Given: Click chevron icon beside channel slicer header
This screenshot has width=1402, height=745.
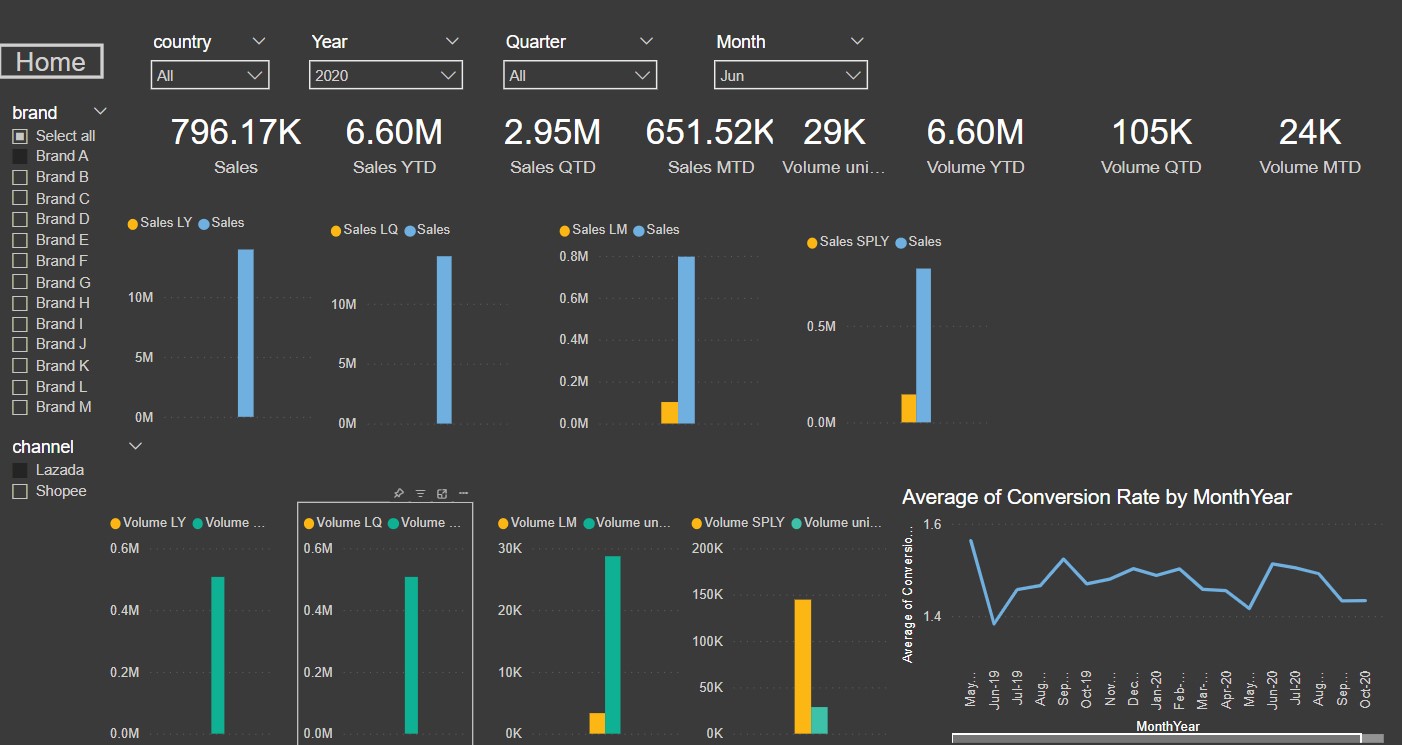Looking at the screenshot, I should (x=136, y=446).
